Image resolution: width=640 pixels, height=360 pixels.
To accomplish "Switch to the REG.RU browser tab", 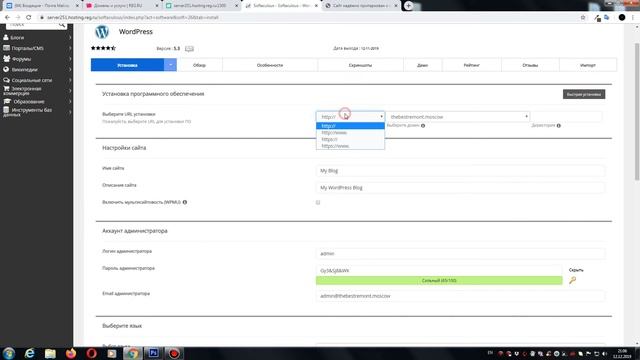I will point(121,6).
